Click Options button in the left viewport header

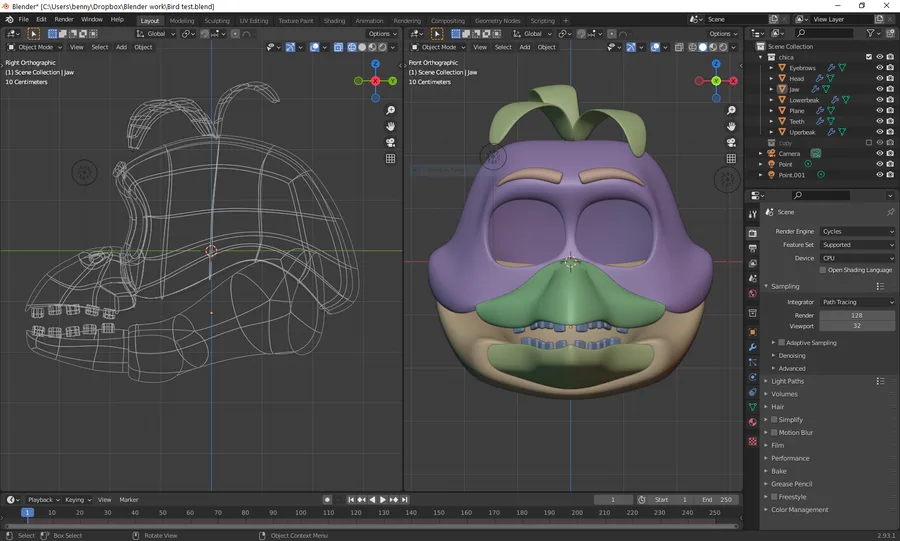point(382,33)
